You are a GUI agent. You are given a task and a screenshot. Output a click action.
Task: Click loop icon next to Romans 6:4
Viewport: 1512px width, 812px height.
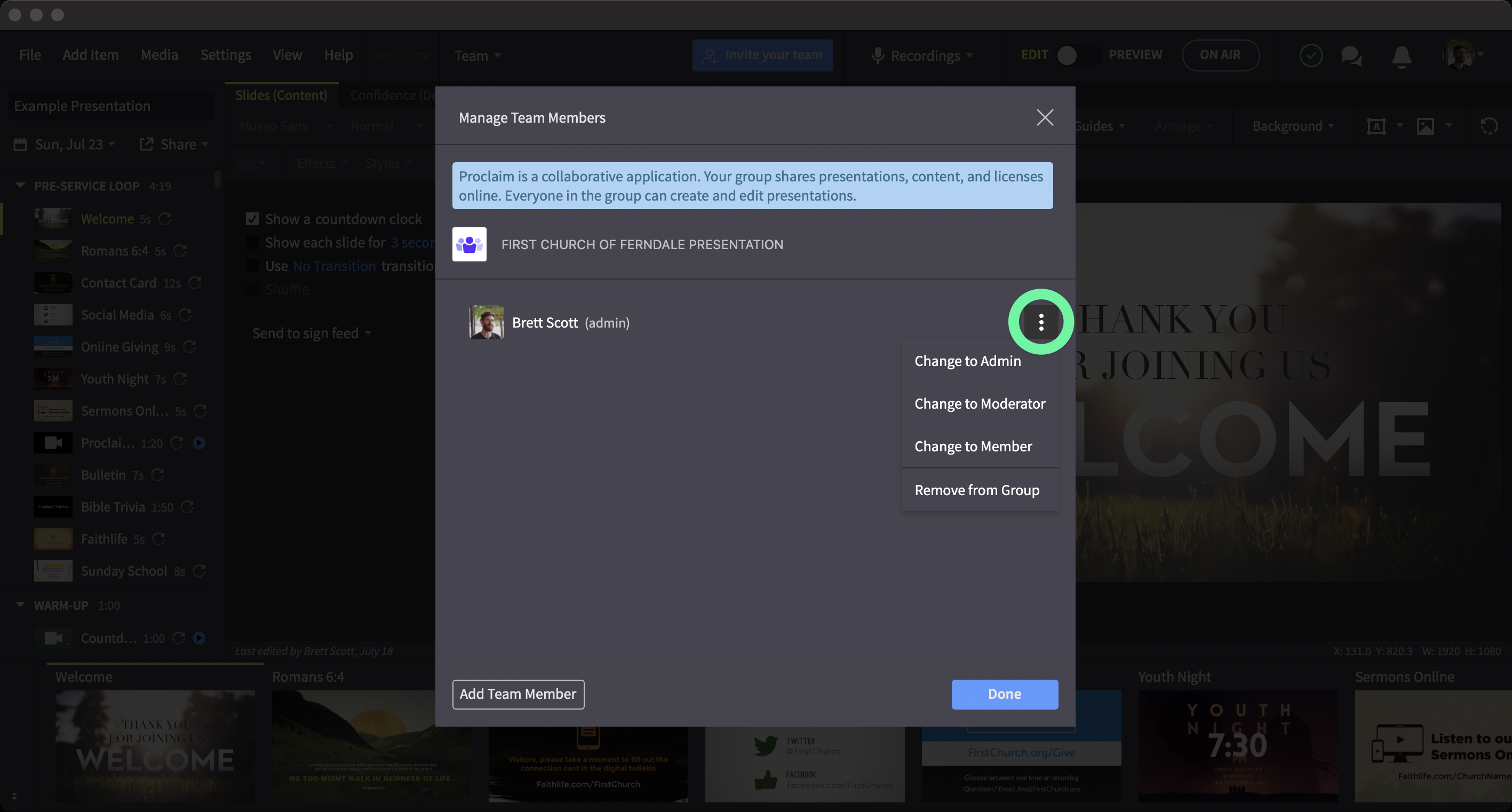click(180, 251)
